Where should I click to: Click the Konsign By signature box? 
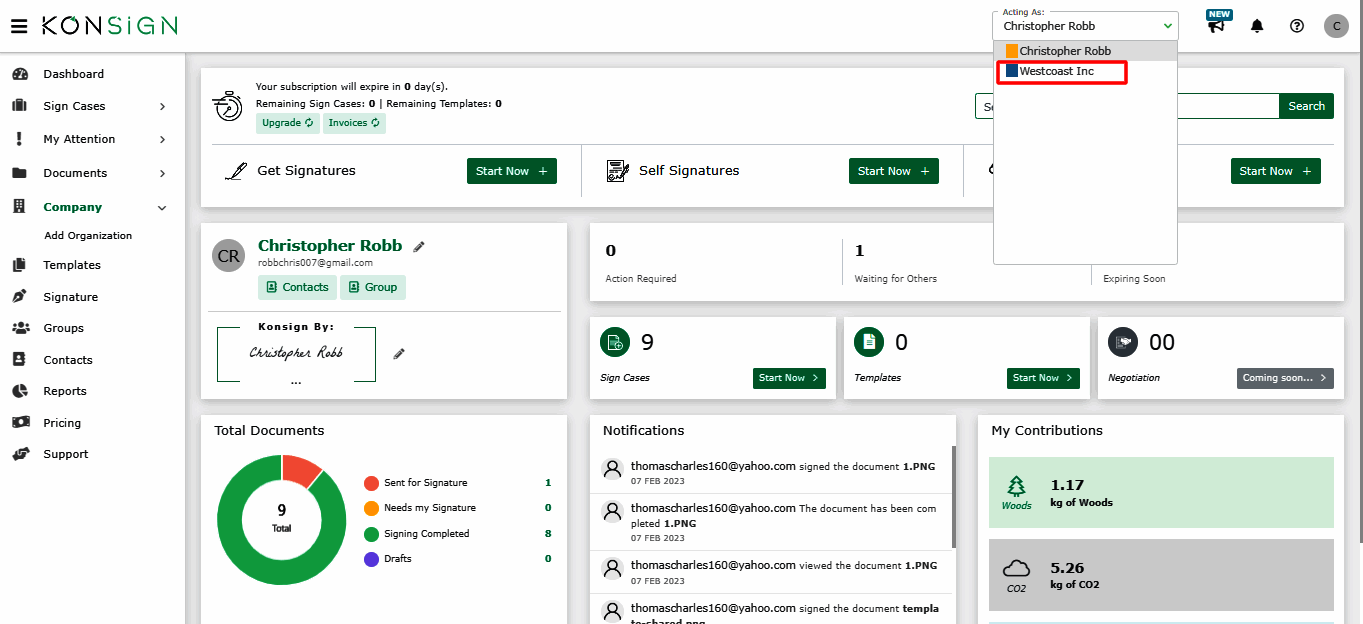(x=296, y=353)
